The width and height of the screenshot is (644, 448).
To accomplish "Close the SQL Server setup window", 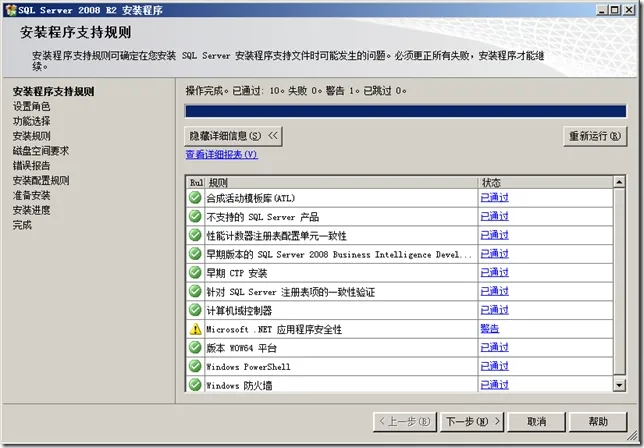I will (x=629, y=10).
